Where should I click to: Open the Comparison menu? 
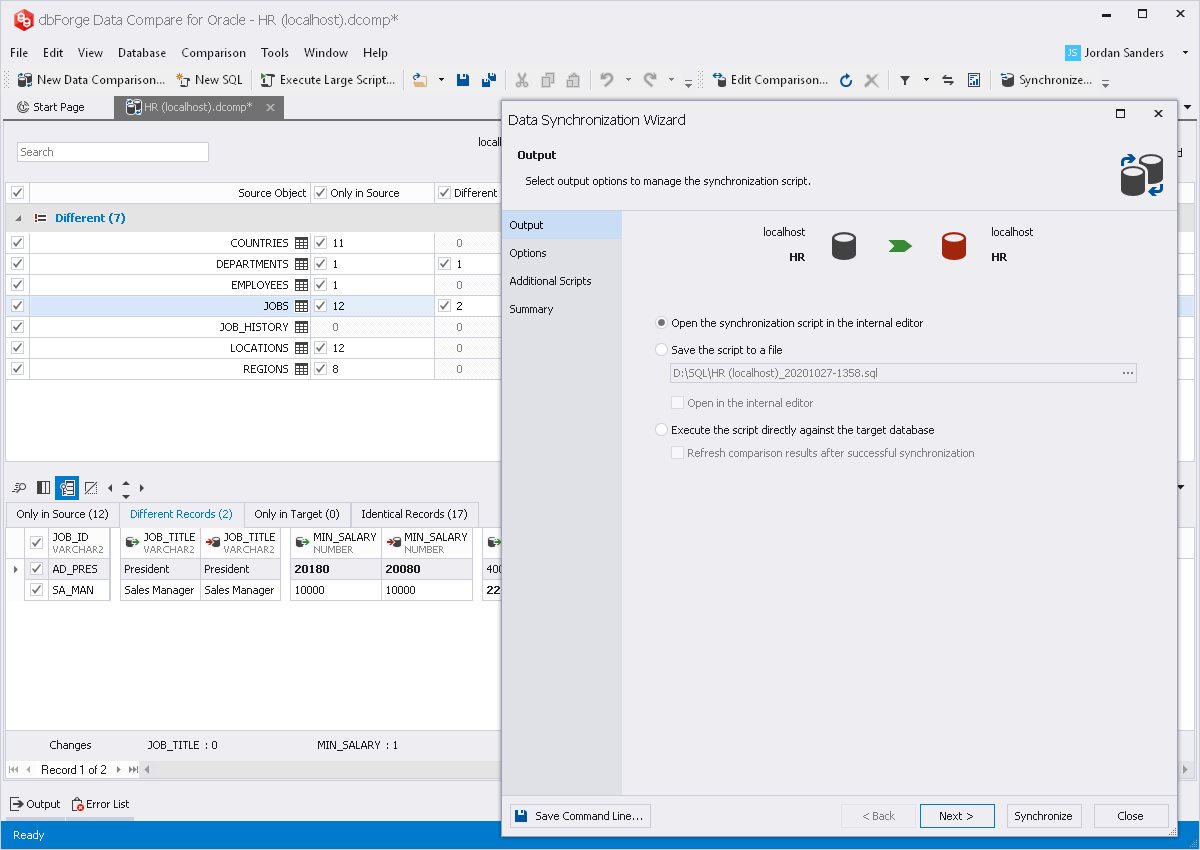213,53
